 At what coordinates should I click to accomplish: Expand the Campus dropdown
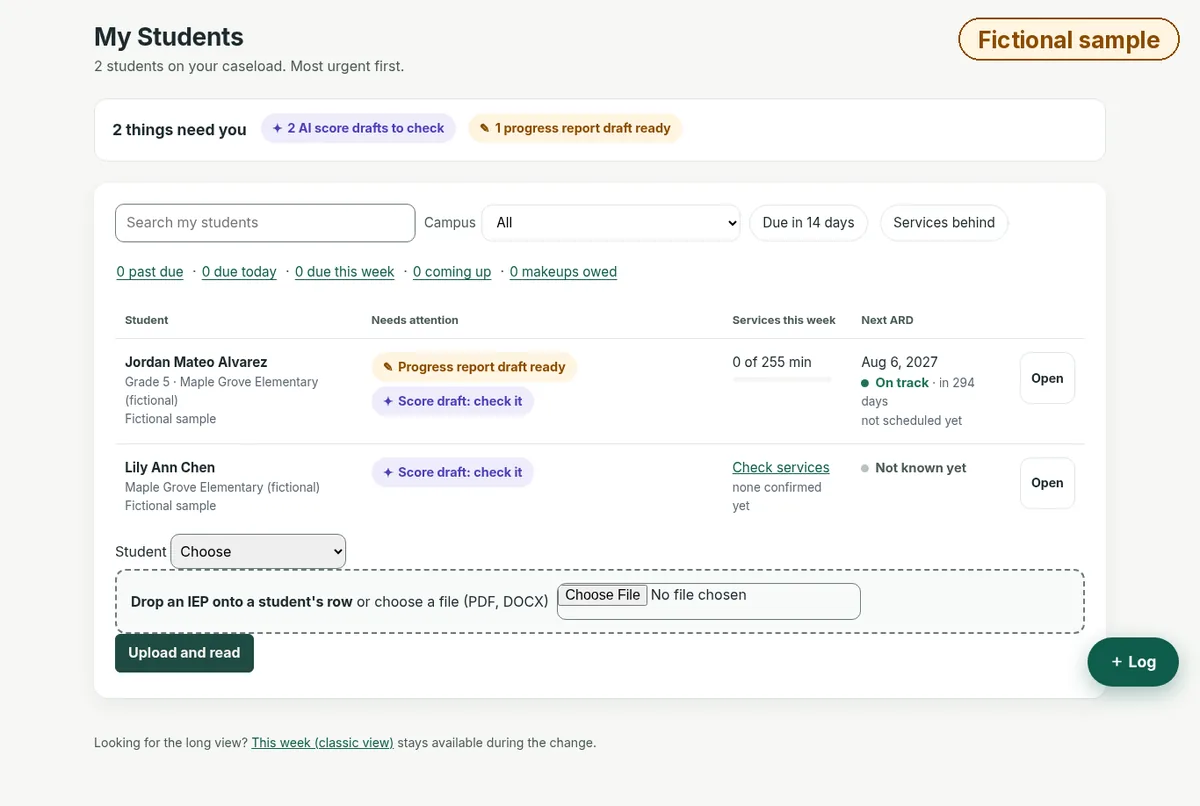point(611,223)
